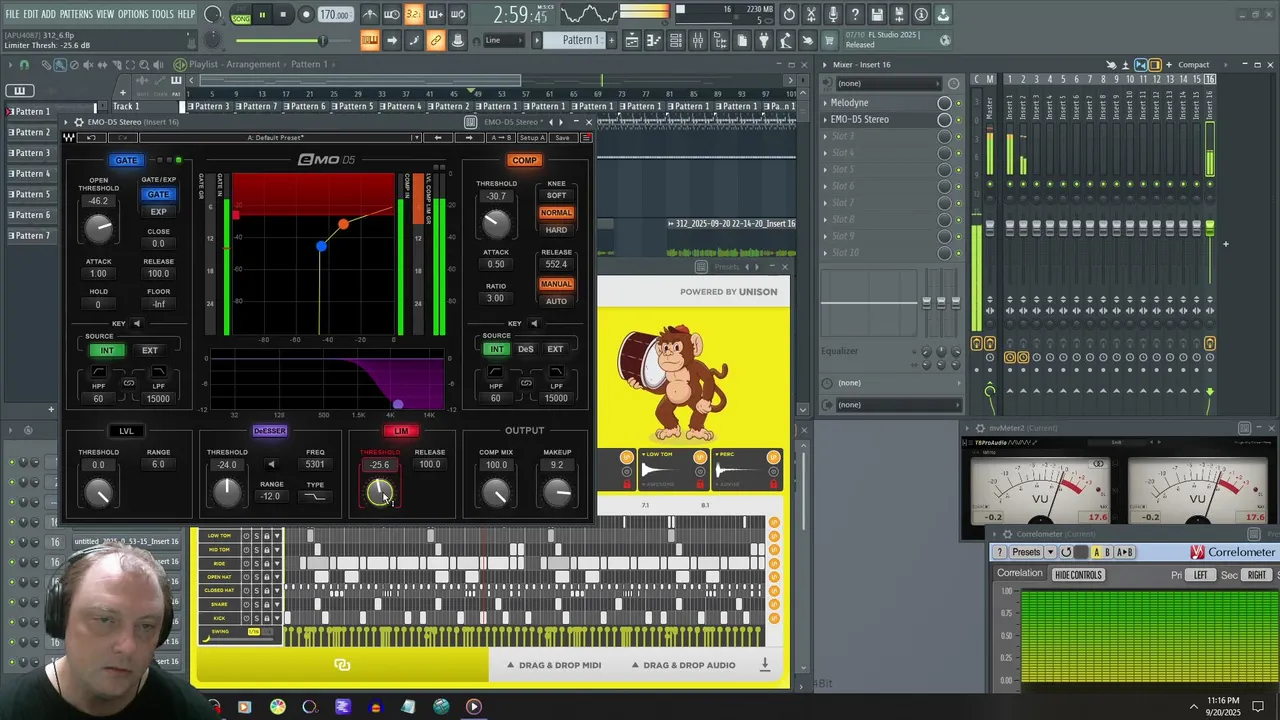Click the gate key listen speaker icon
The height and width of the screenshot is (720, 1280).
137,323
